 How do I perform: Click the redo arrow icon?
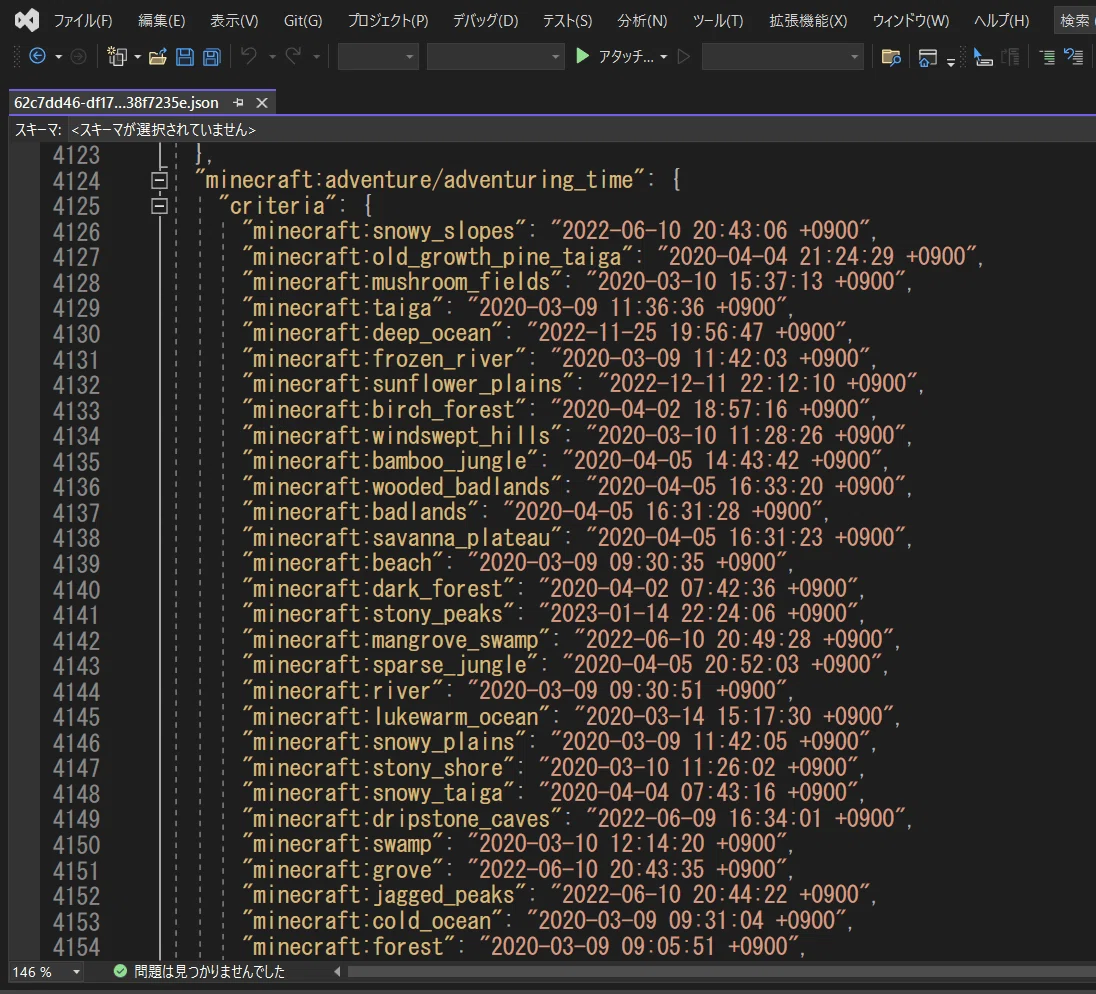point(294,56)
